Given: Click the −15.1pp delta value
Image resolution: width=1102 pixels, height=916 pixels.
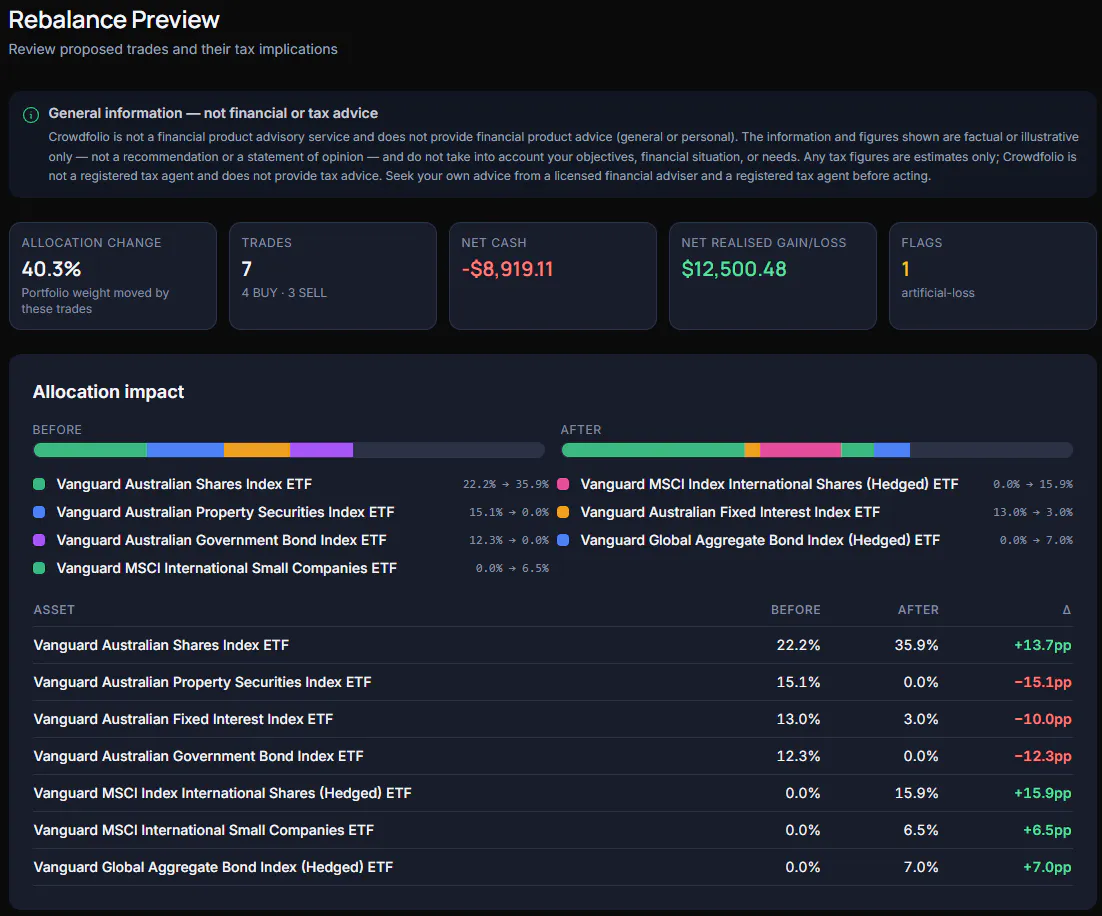Looking at the screenshot, I should [x=1042, y=682].
